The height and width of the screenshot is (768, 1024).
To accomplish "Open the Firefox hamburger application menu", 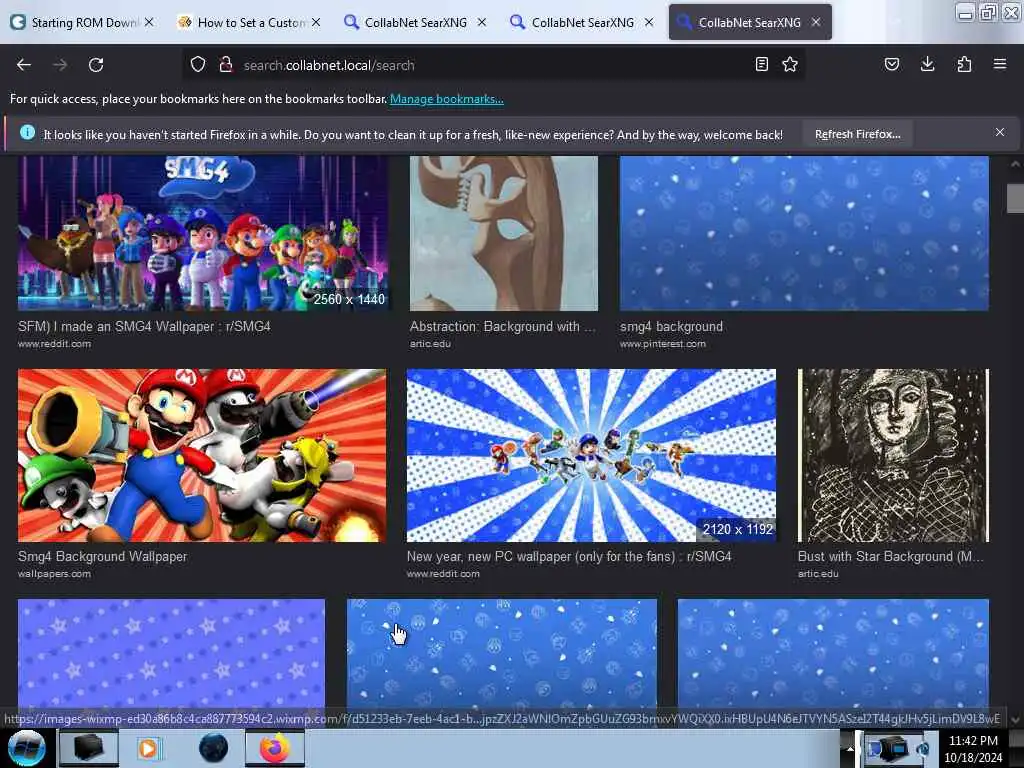I will click(1000, 64).
